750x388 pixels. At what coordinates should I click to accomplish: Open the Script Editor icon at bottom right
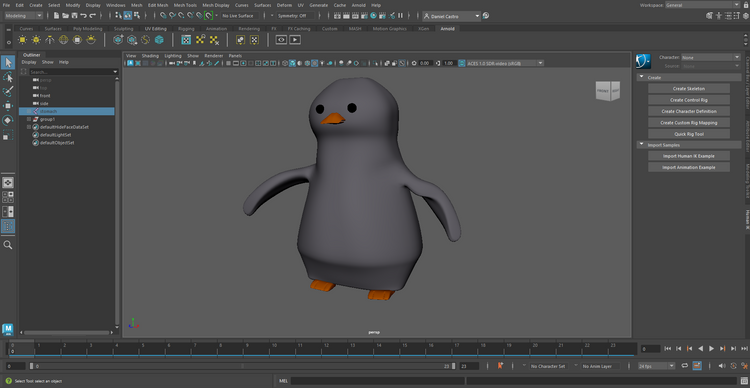click(x=744, y=381)
